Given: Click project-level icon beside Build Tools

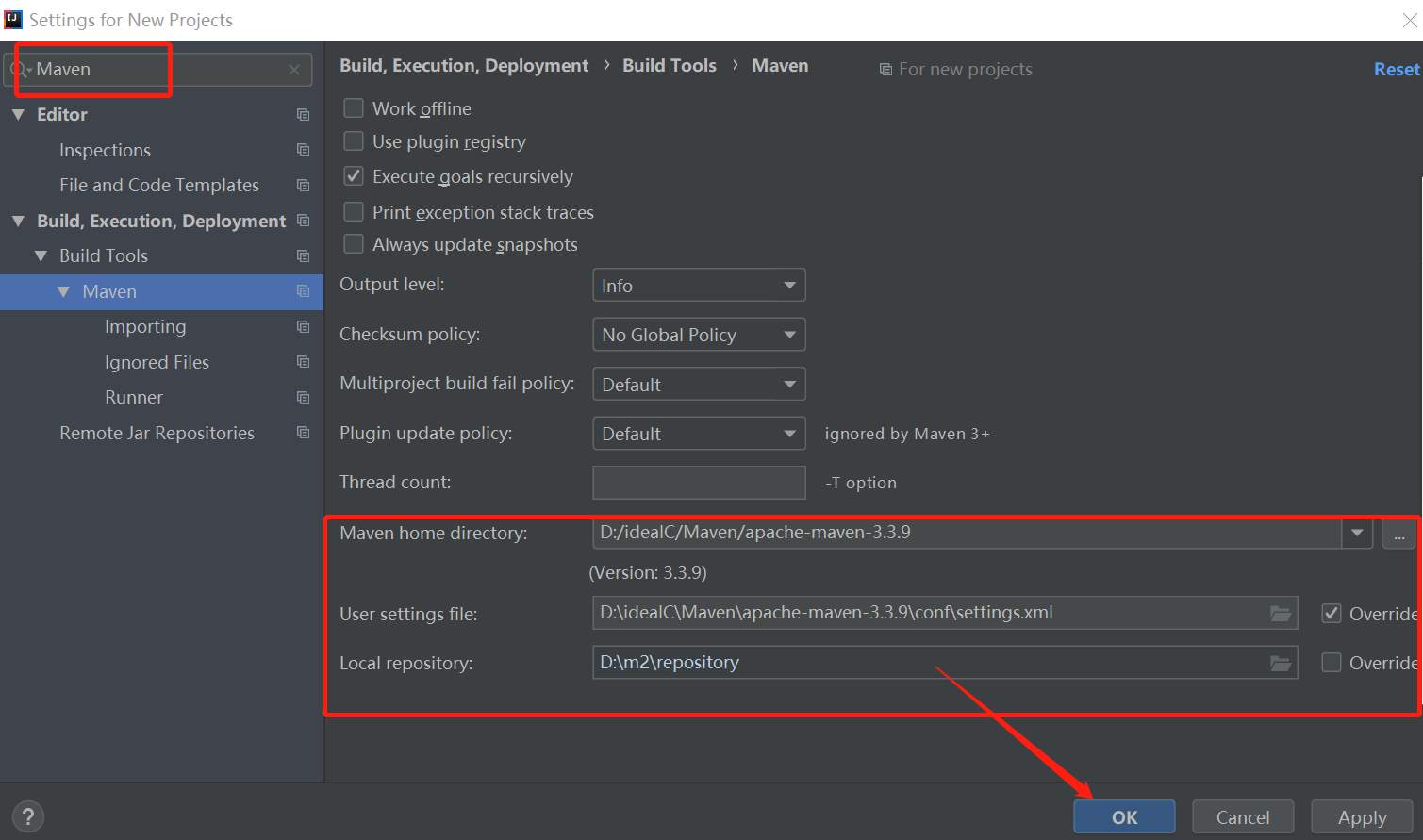Looking at the screenshot, I should (x=303, y=255).
